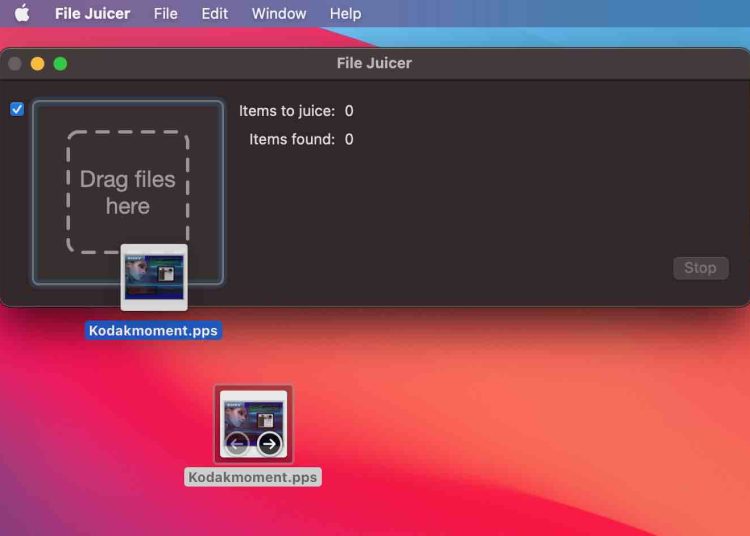
Task: Open the File menu
Action: pyautogui.click(x=166, y=14)
